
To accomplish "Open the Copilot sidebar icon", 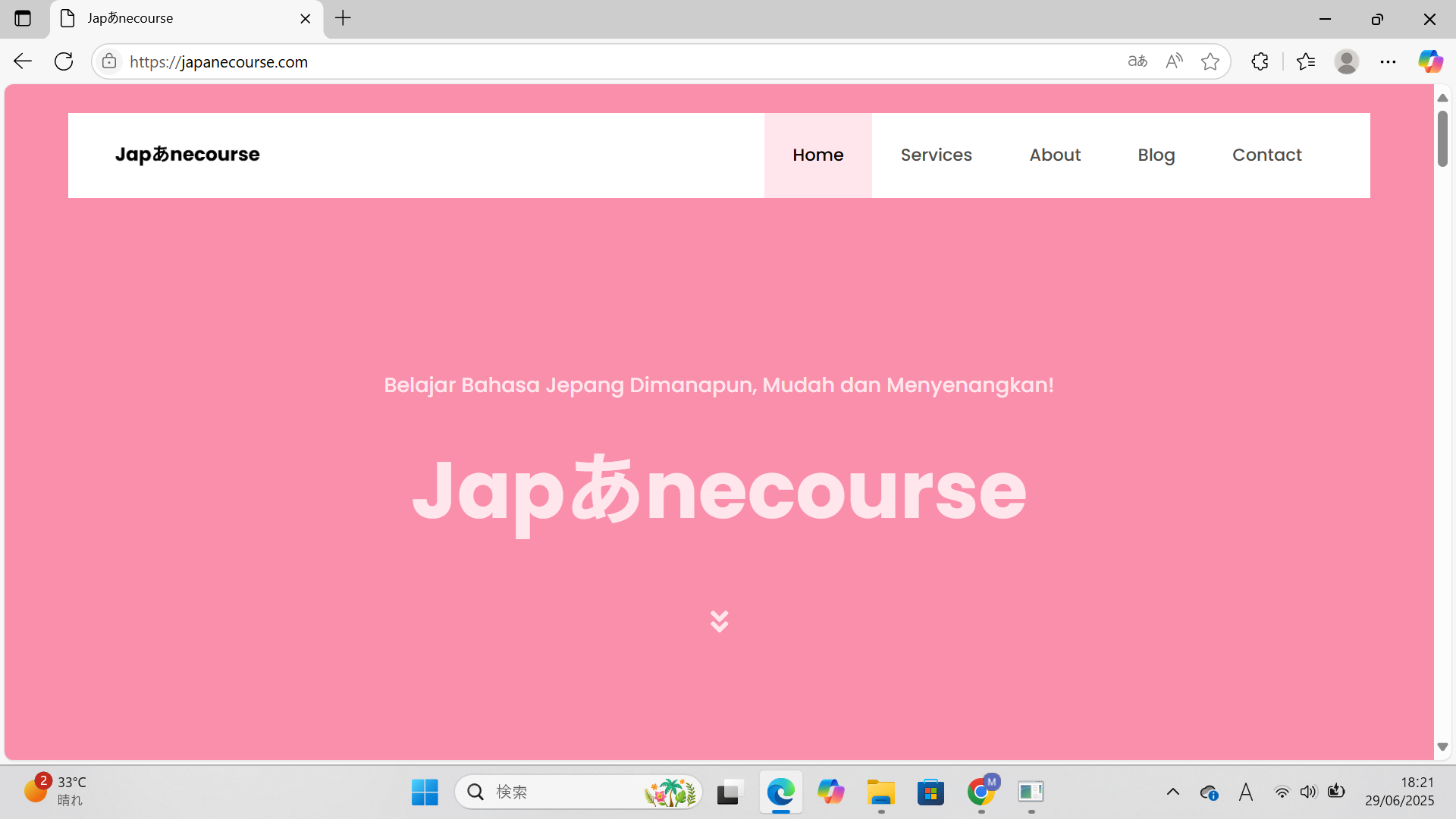I will tap(1430, 61).
